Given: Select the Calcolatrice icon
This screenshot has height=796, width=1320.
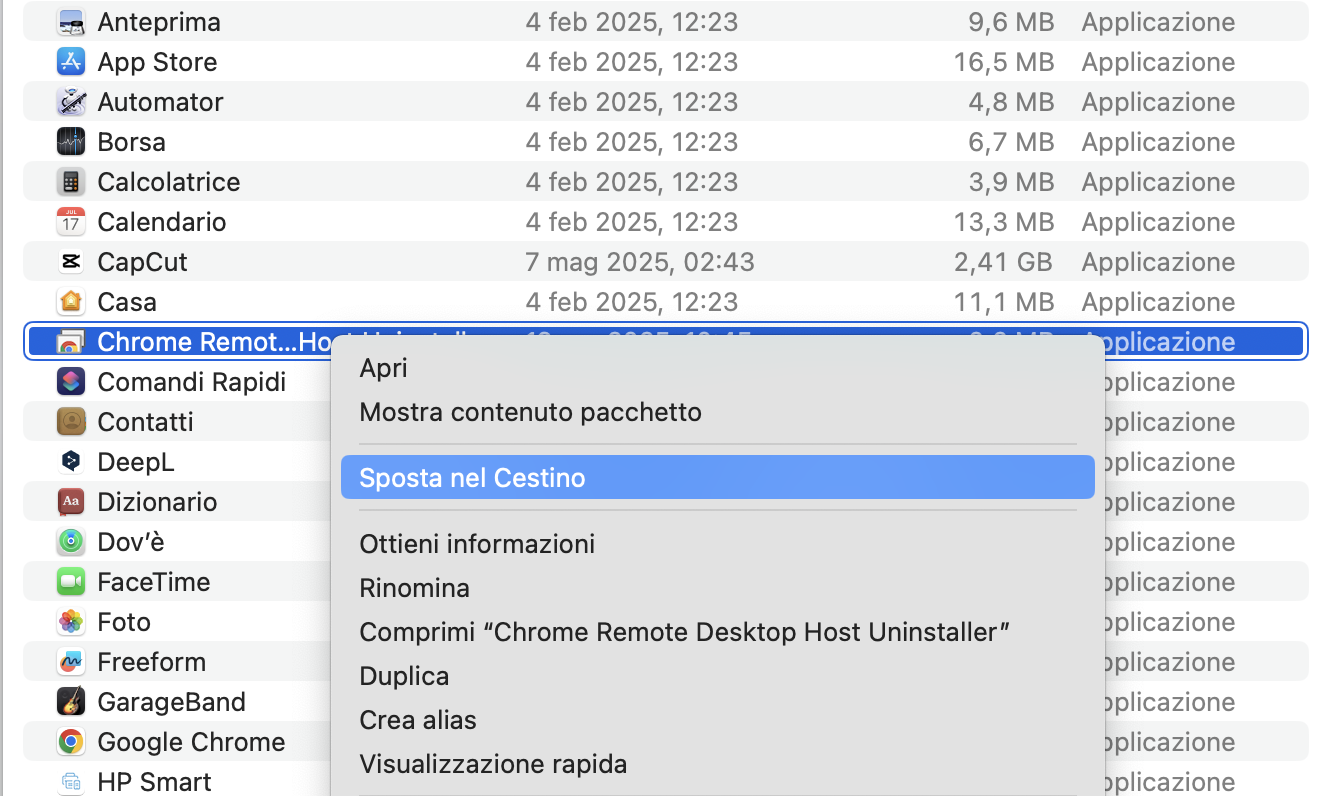Looking at the screenshot, I should click(x=70, y=181).
